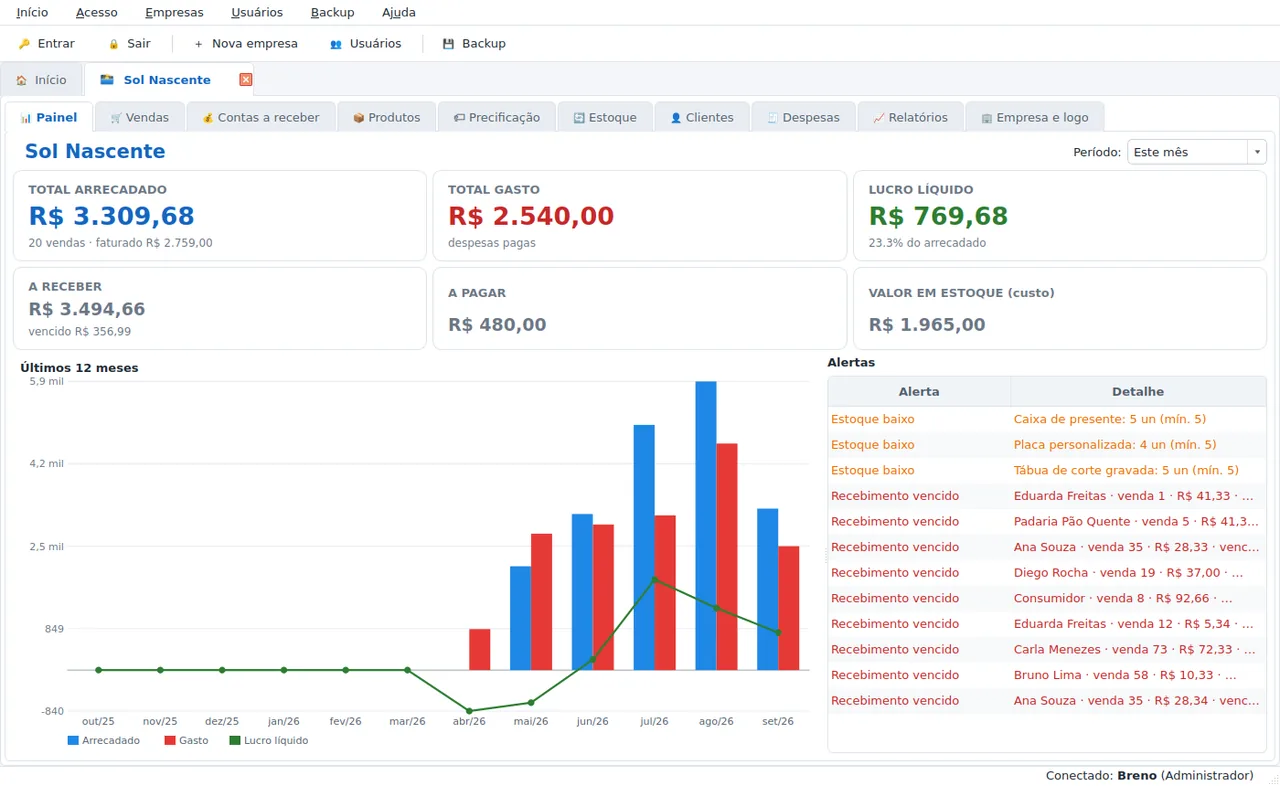
Task: Open the Período dropdown
Action: pyautogui.click(x=1197, y=152)
